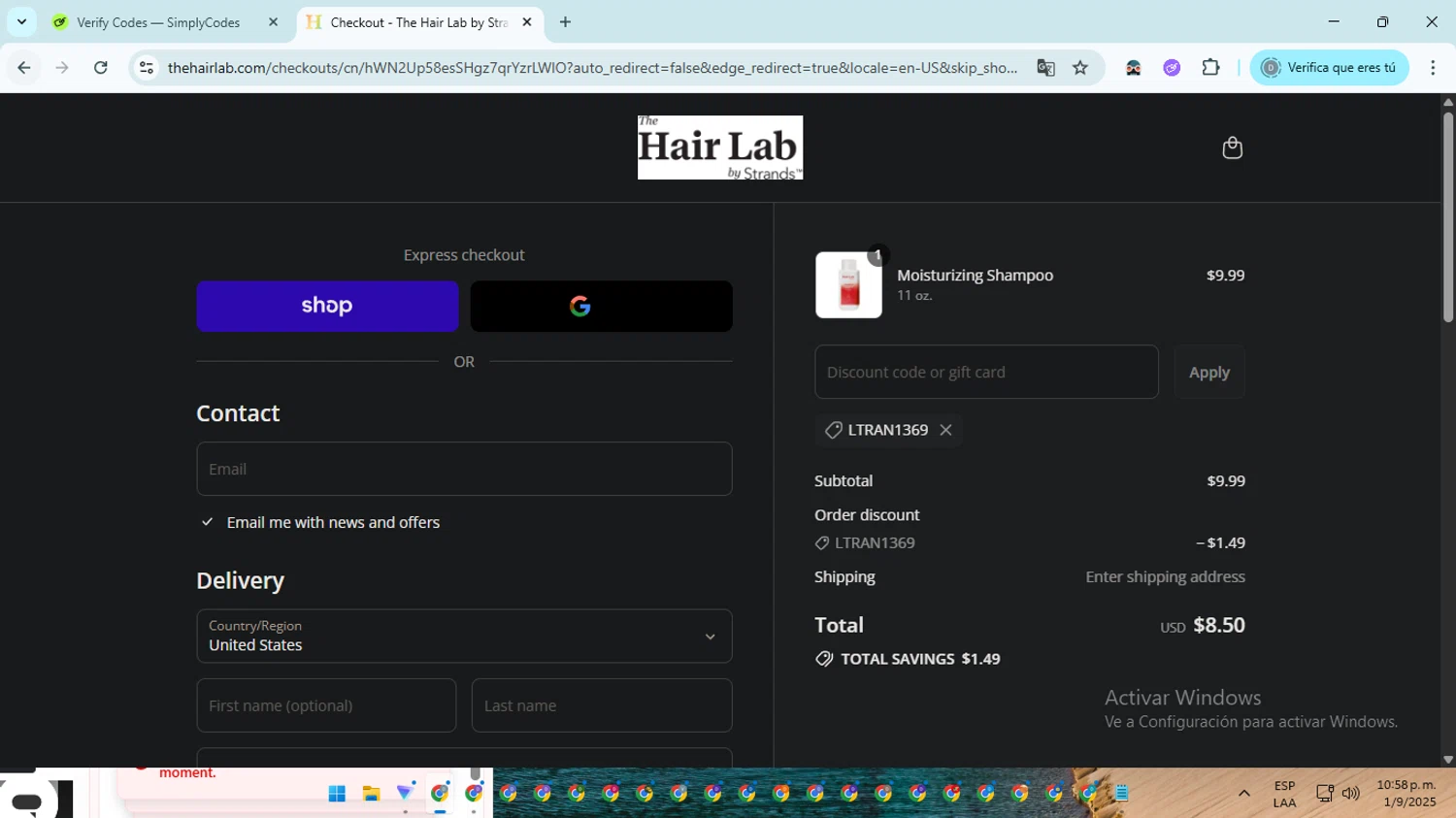This screenshot has height=818, width=1456.
Task: Open the purple funnel-shaped app on the taskbar
Action: [x=405, y=794]
